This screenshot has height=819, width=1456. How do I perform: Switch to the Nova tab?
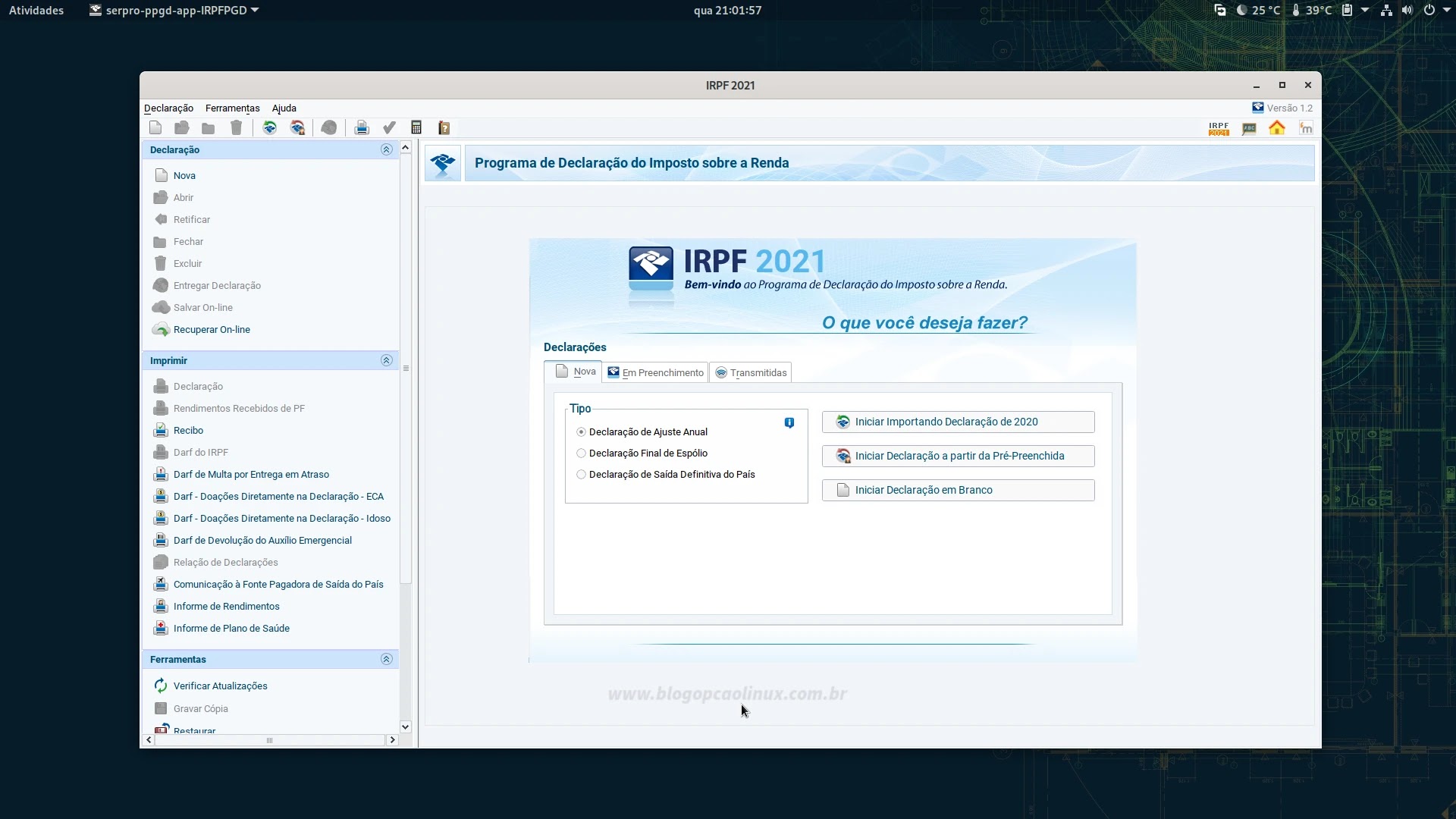tap(573, 372)
